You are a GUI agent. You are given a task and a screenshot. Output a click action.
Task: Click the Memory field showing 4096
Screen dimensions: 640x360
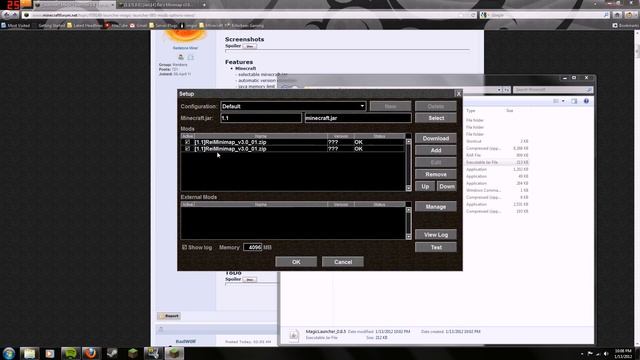[x=252, y=247]
